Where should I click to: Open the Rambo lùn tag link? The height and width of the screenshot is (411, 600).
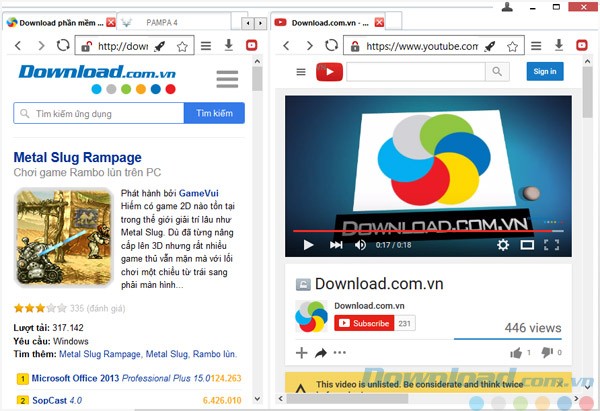[214, 354]
